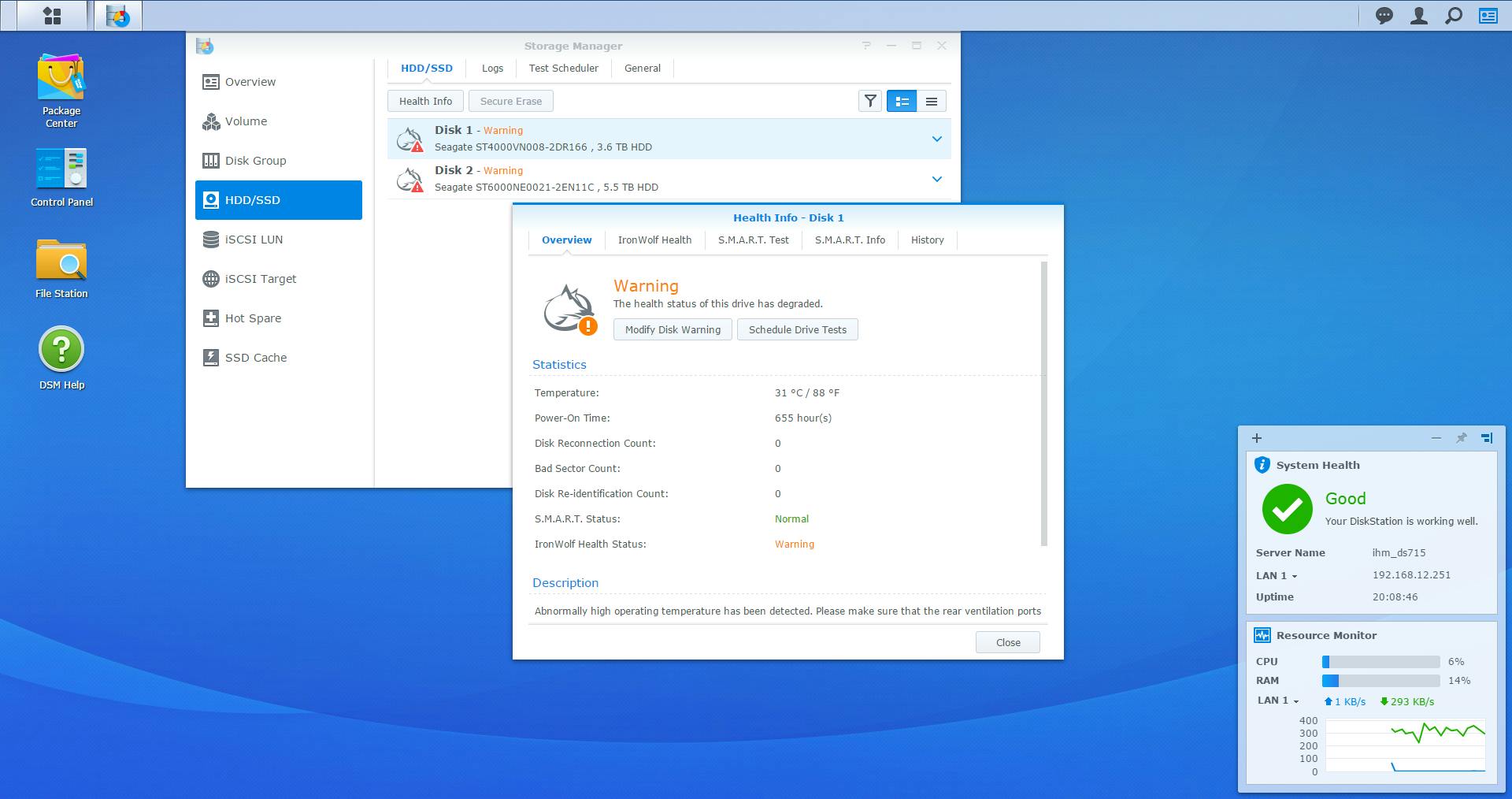The width and height of the screenshot is (1512, 799).
Task: Click the Secure Erase button
Action: 511,101
